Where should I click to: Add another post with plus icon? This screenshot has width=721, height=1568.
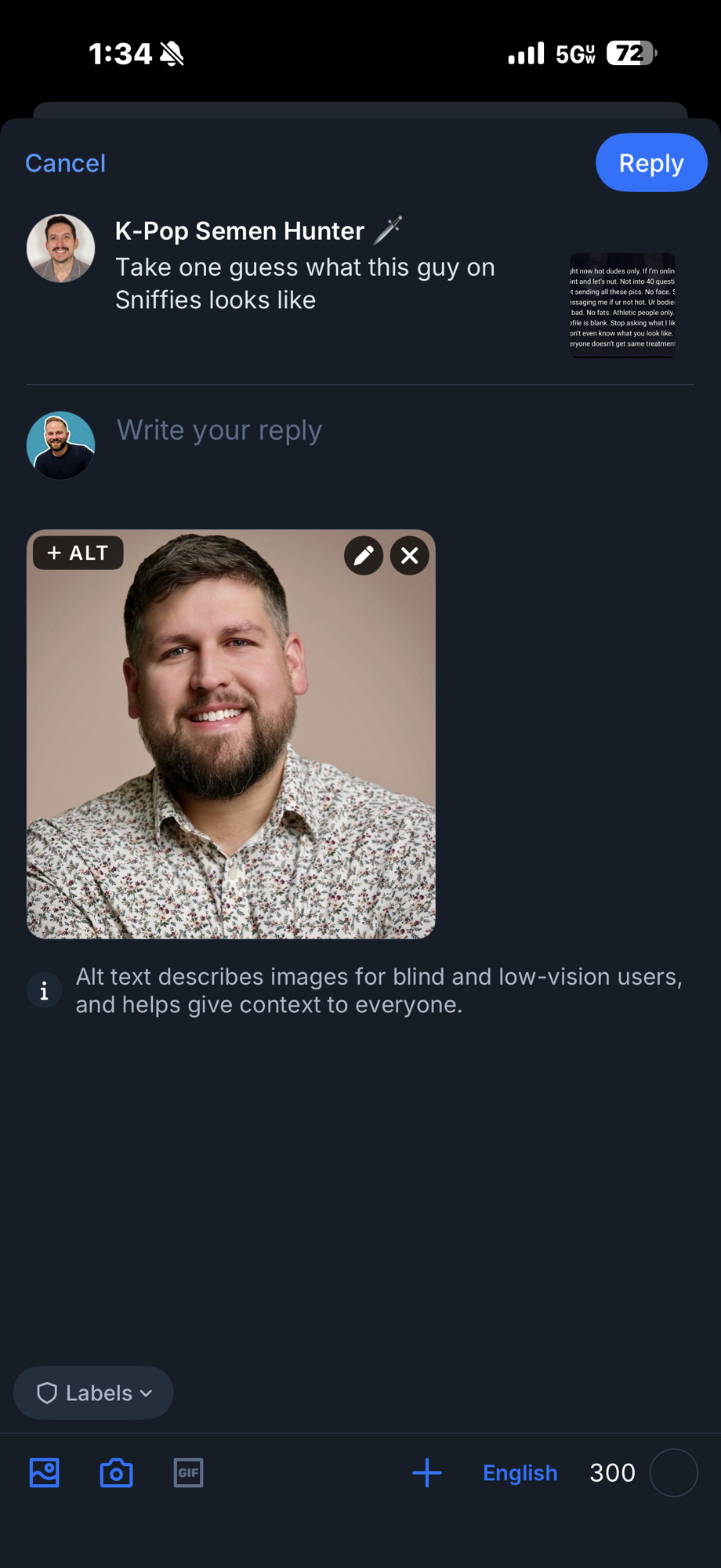(x=427, y=1472)
